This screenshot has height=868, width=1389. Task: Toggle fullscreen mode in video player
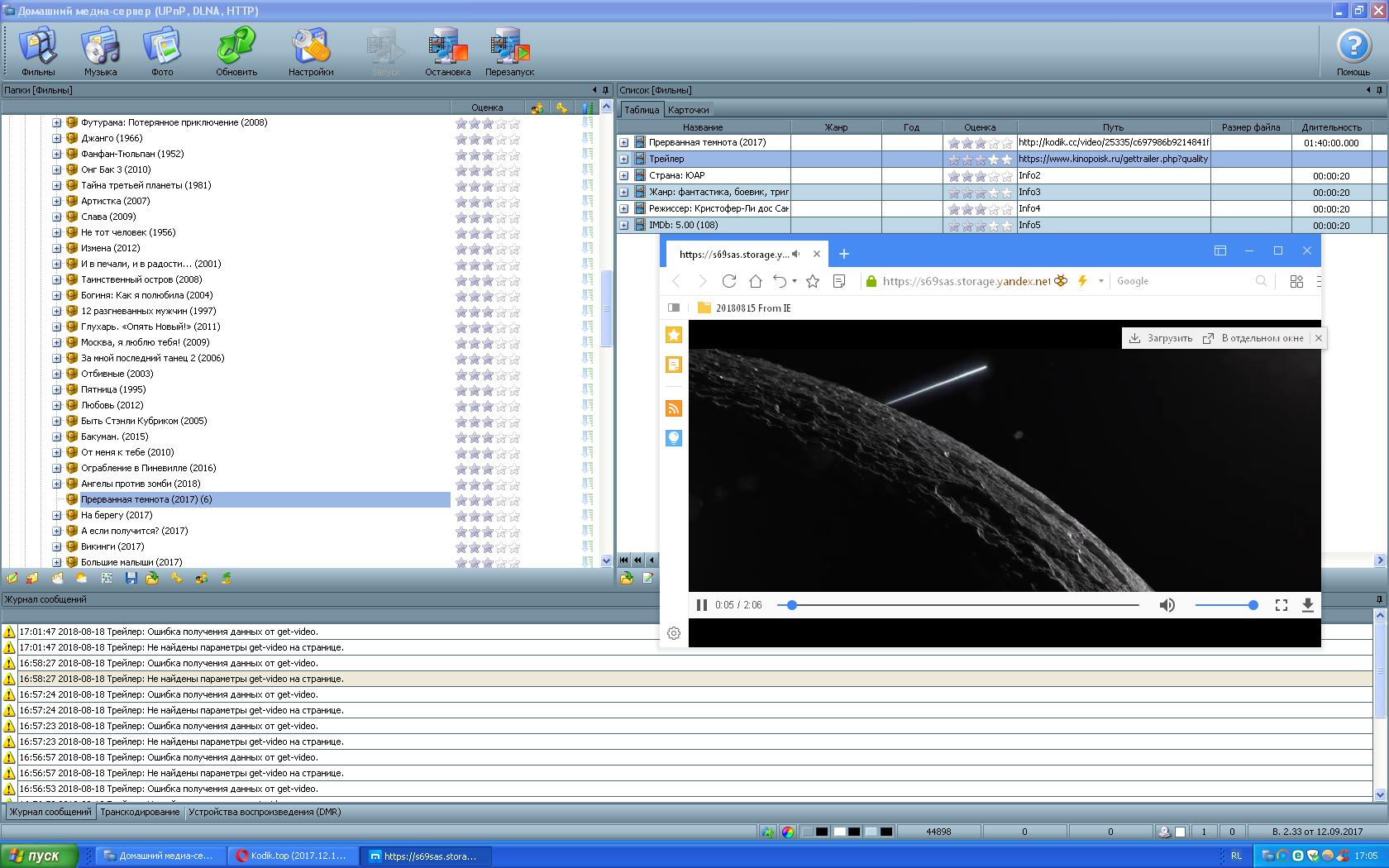[1281, 605]
